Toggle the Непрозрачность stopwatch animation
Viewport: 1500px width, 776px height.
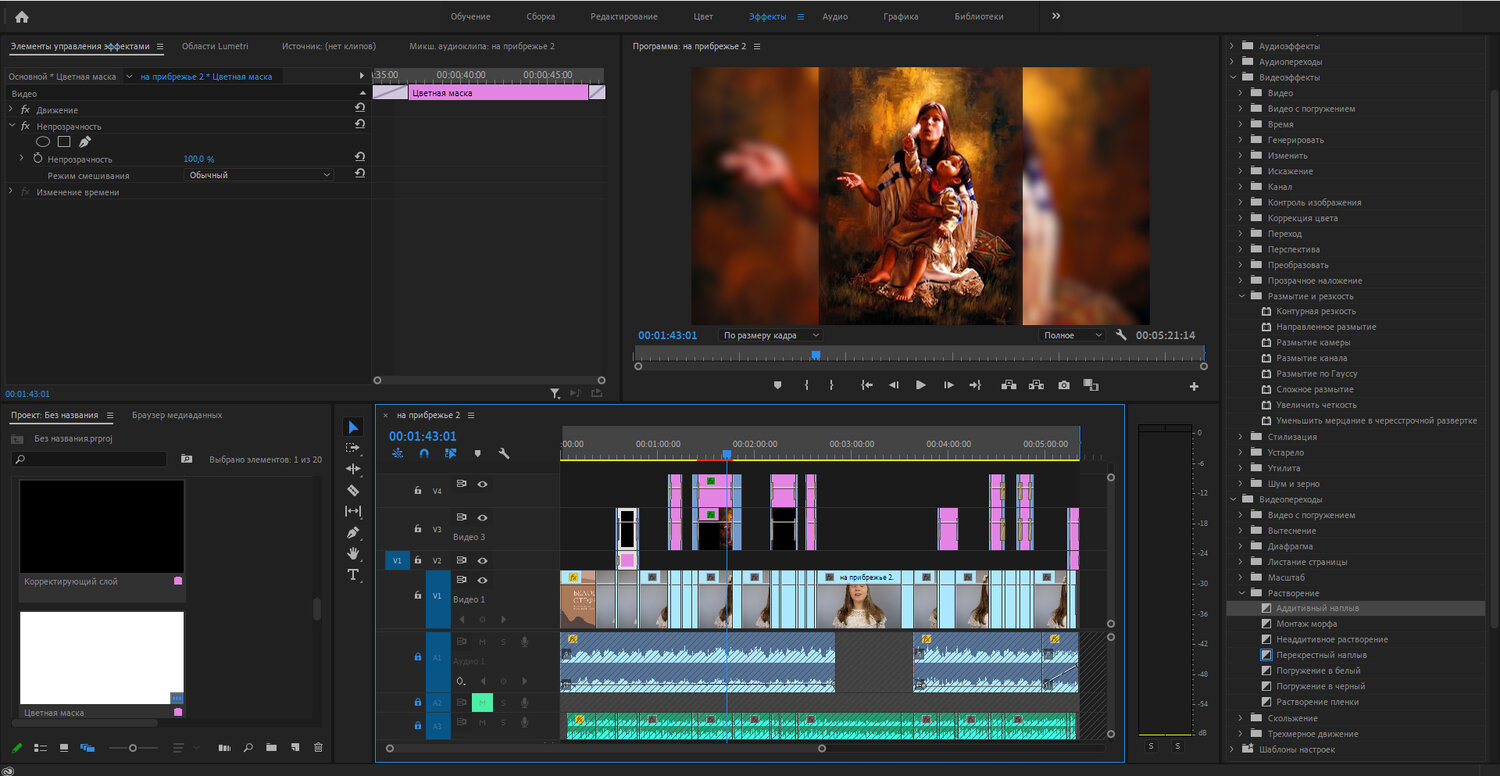[x=38, y=159]
